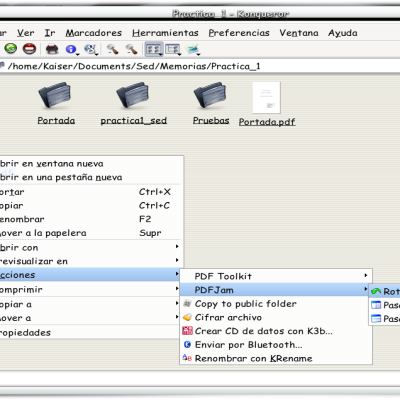400x400 pixels.
Task: Expand the Mover a submenu
Action: point(91,318)
